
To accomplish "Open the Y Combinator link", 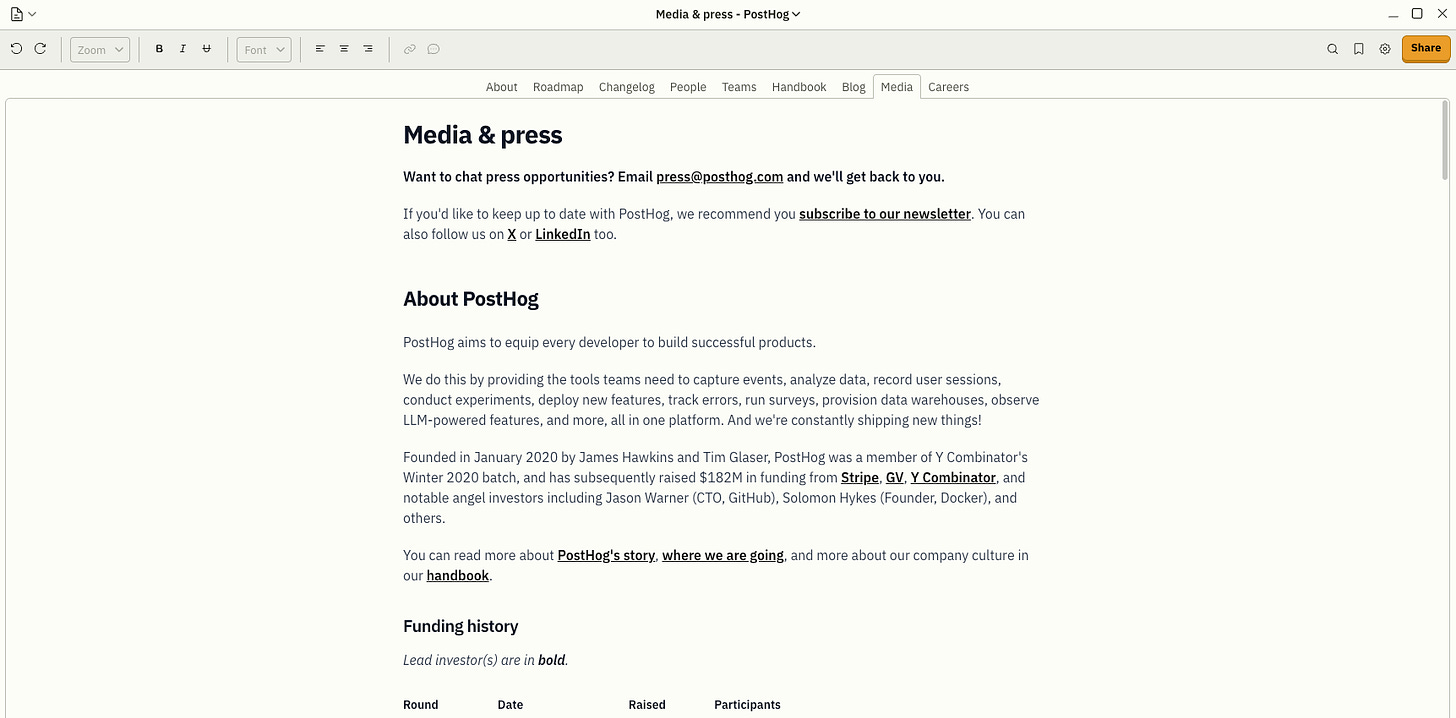I will coord(953,478).
